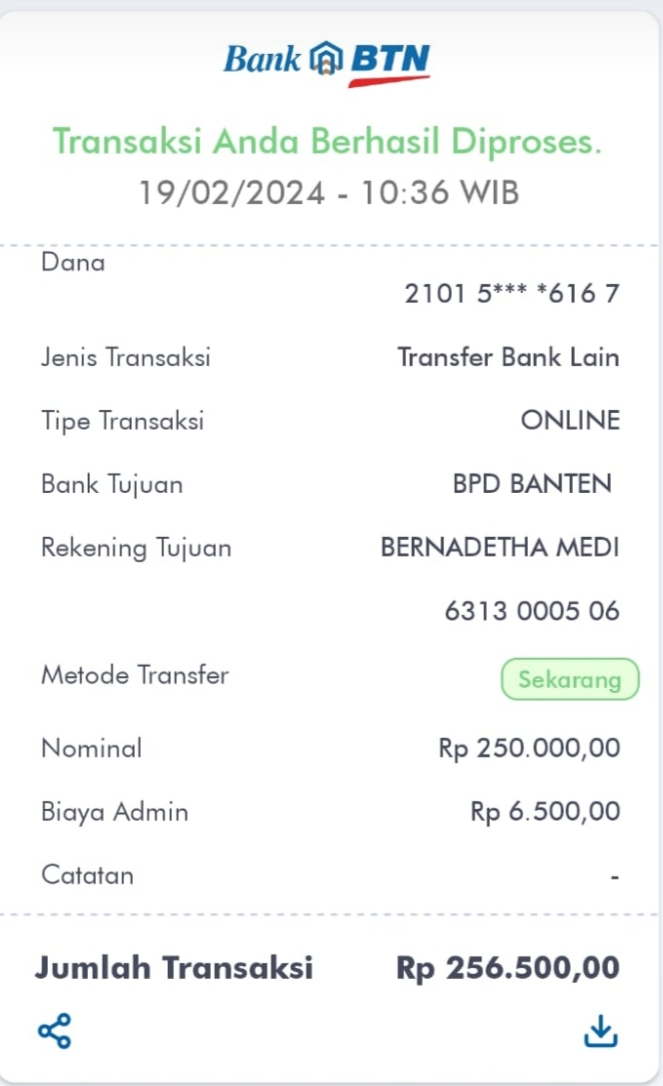The image size is (663, 1086).
Task: Tap the Catatan label
Action: 87,875
